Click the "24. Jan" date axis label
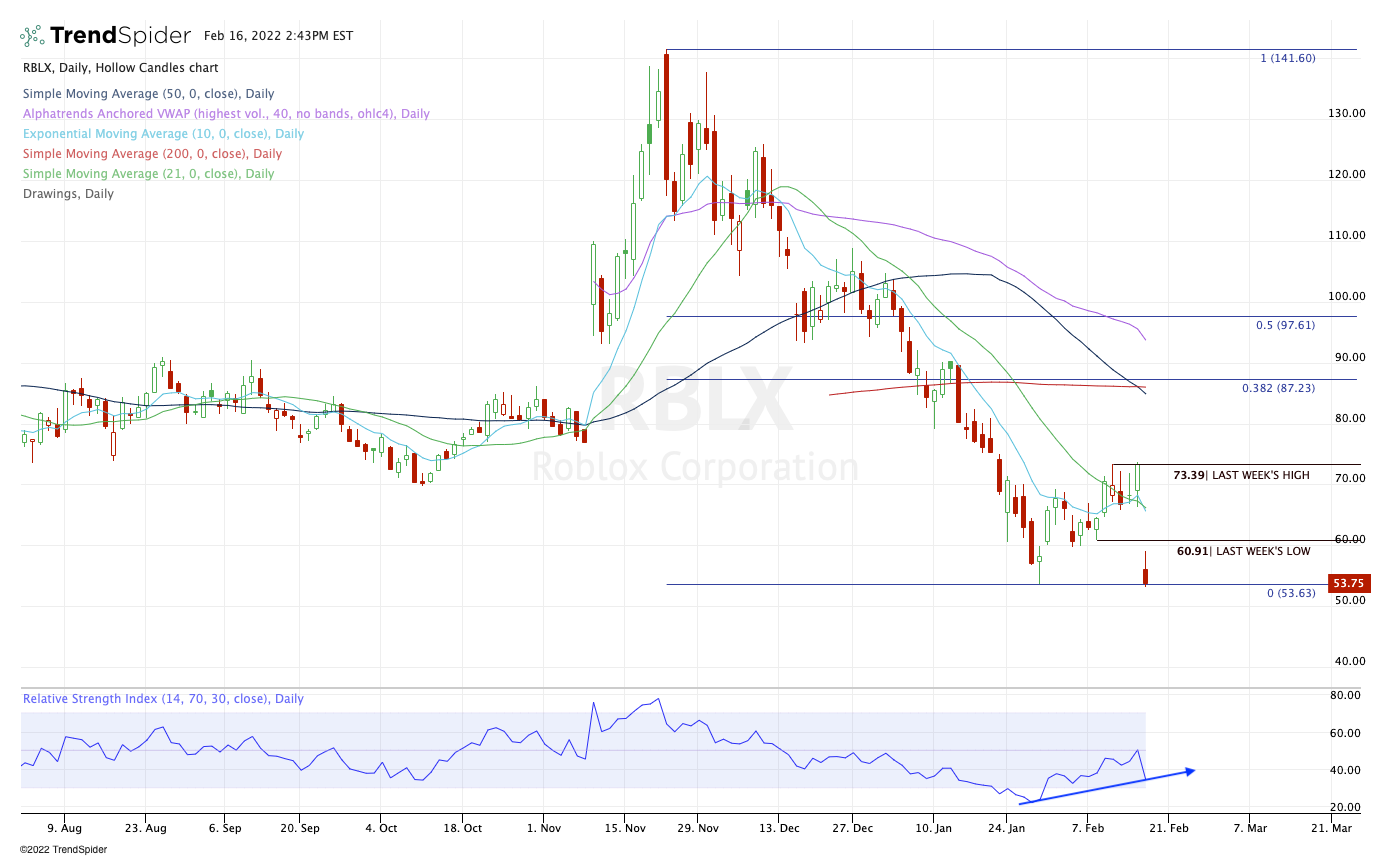The image size is (1391, 859). point(1008,828)
